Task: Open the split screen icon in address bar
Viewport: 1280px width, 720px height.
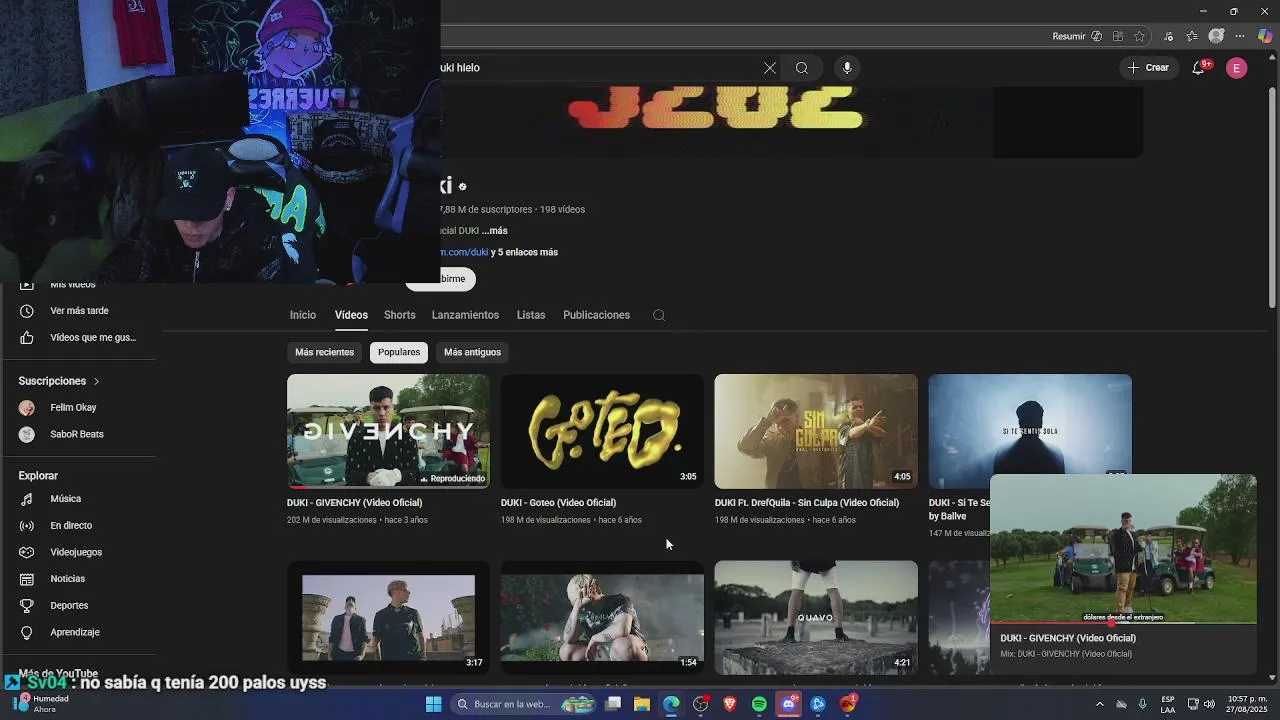Action: [x=1118, y=36]
